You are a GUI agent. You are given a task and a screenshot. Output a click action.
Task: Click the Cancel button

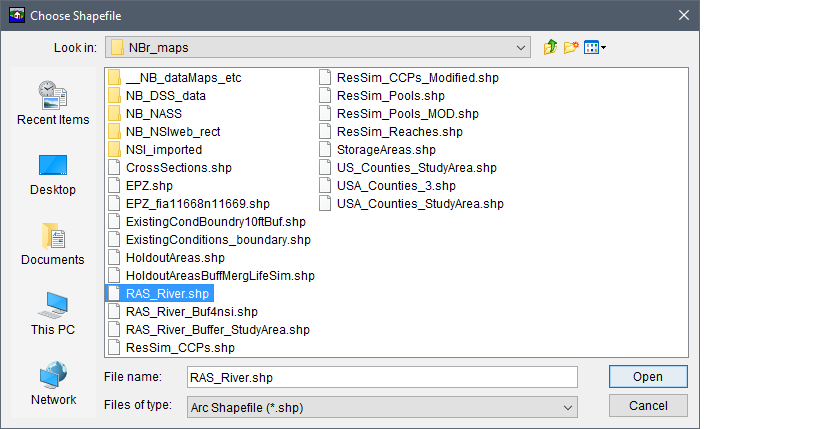tap(647, 406)
